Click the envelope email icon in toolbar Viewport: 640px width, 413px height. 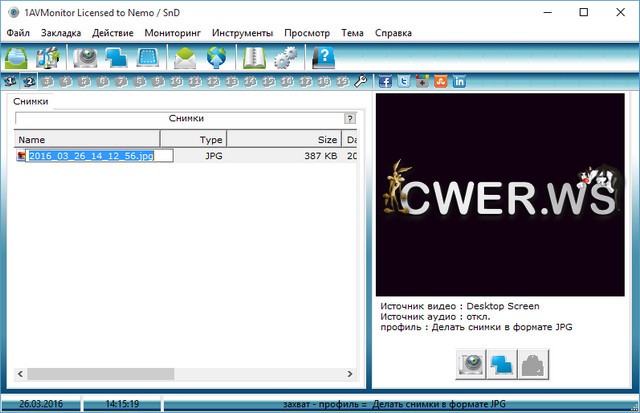186,58
